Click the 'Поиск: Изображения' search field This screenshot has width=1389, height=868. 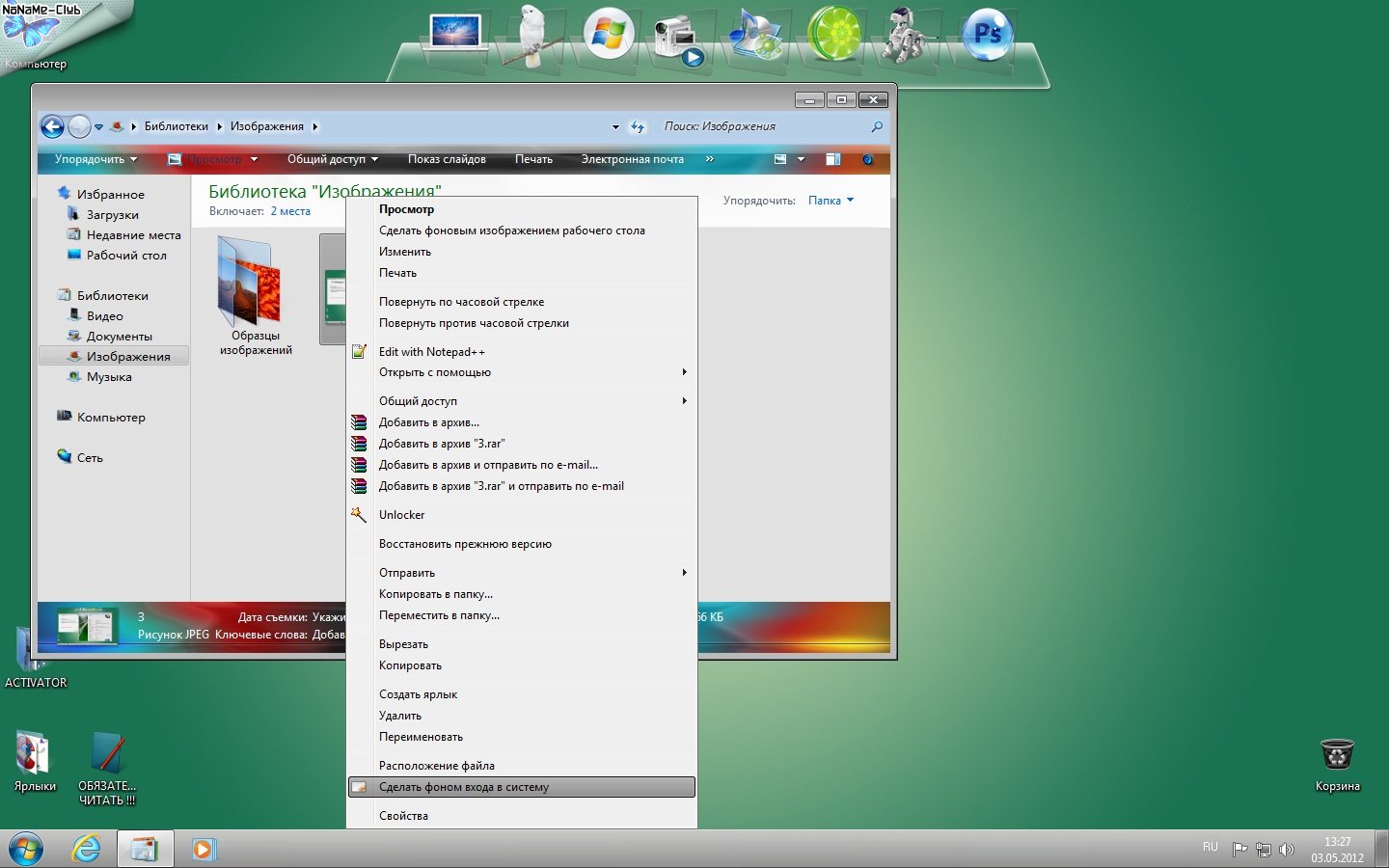pos(762,126)
